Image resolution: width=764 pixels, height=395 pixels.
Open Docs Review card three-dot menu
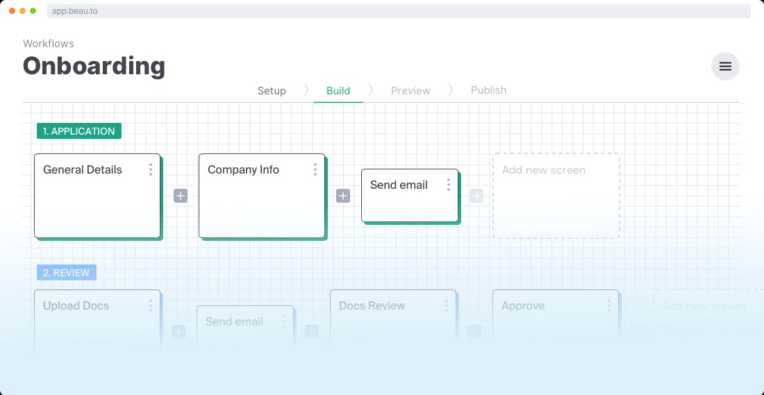[x=446, y=305]
